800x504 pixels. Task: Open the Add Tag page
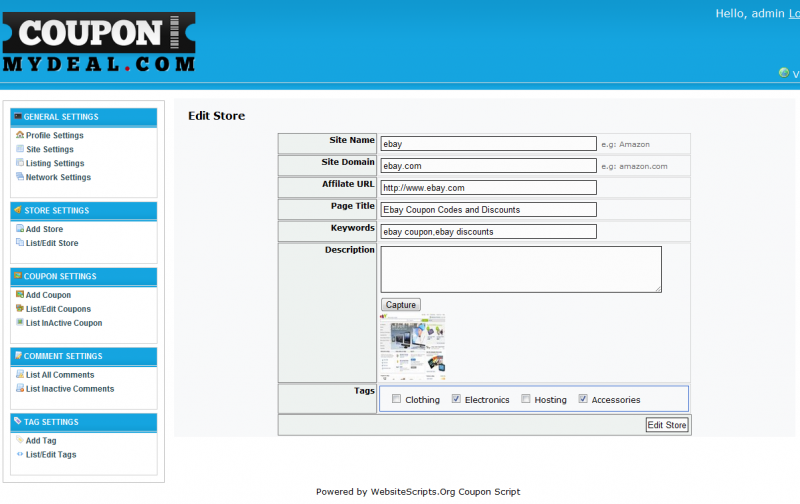point(41,440)
